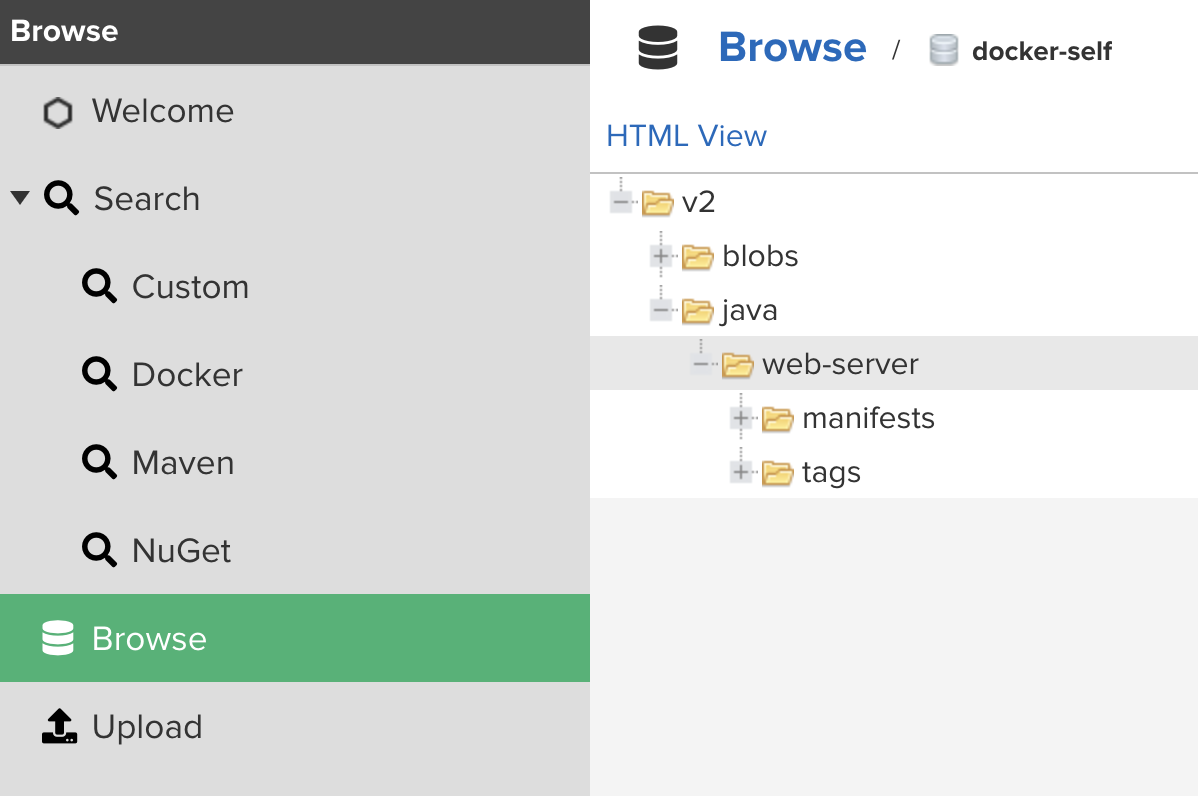The image size is (1198, 796).
Task: Click the Maven search magnifier icon
Action: (x=99, y=462)
